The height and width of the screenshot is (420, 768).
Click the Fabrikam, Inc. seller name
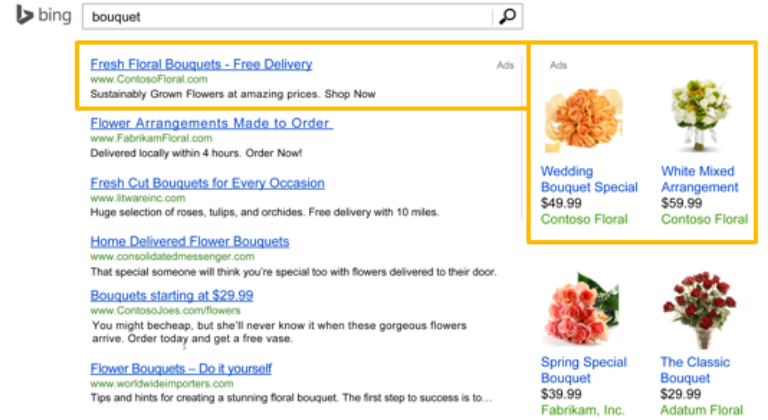[583, 410]
